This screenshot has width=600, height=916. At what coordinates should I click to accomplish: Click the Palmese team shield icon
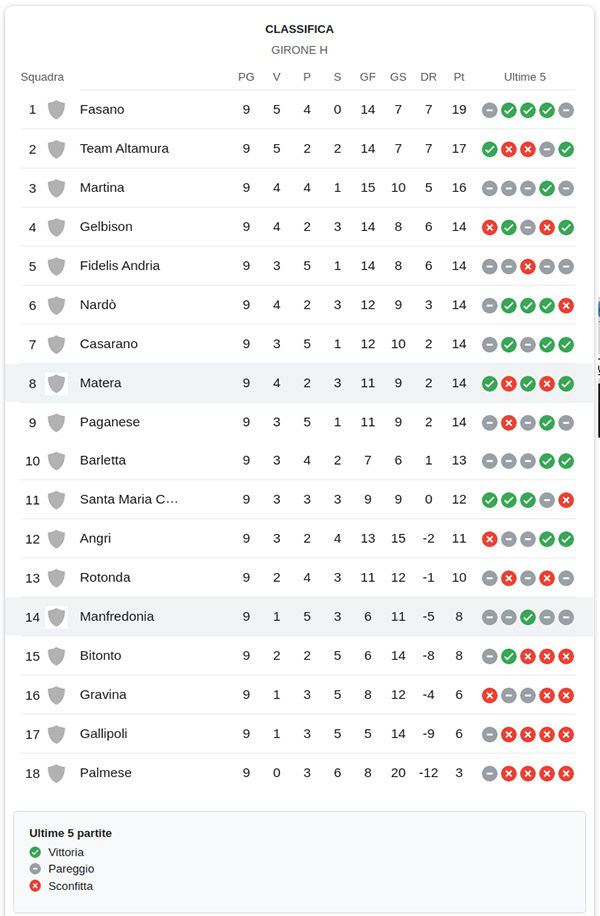coord(56,773)
